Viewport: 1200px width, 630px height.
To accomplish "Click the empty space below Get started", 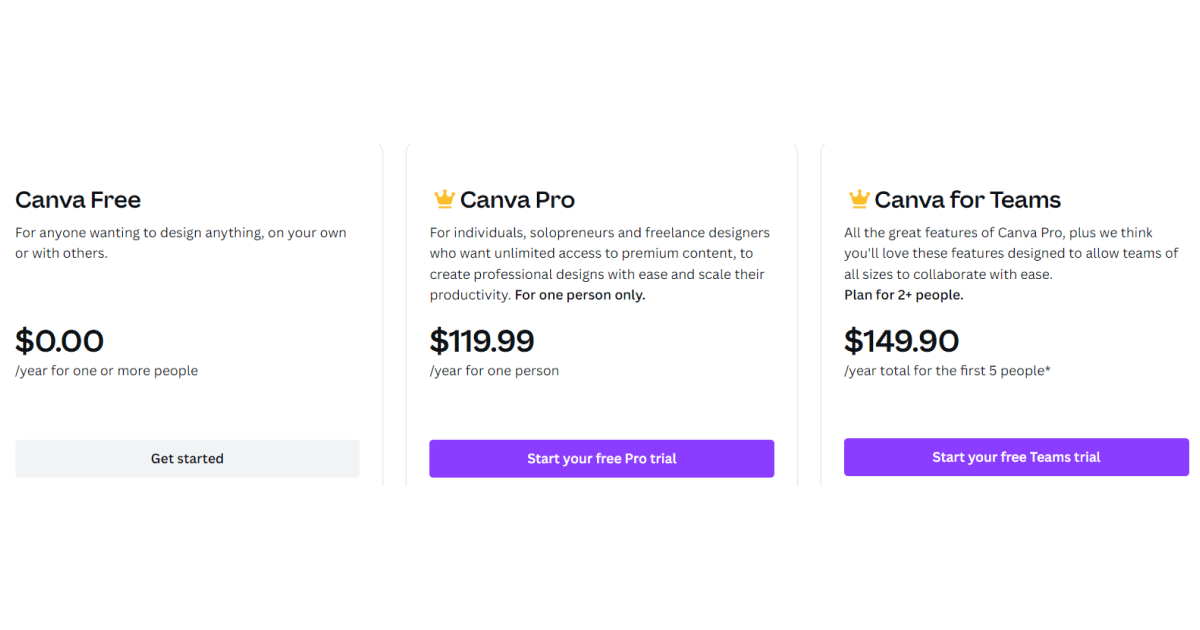I will click(x=187, y=550).
